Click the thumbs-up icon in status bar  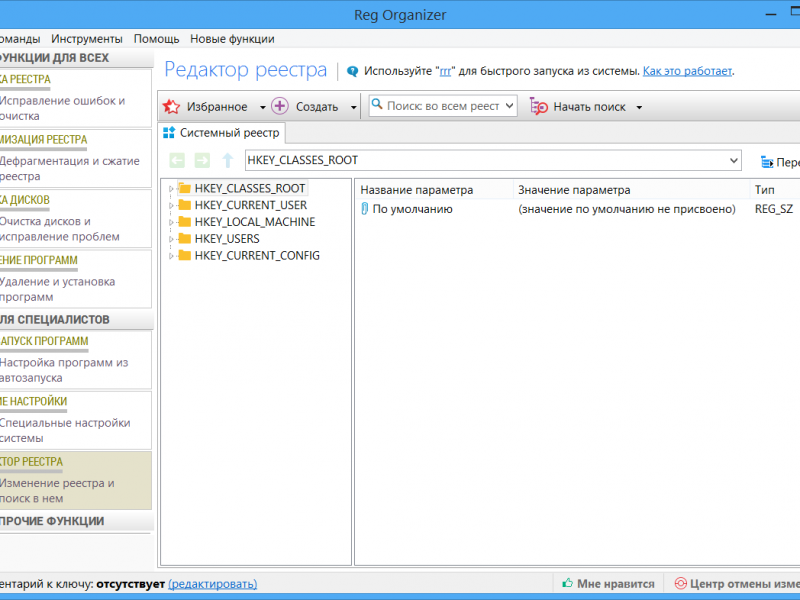pos(567,583)
